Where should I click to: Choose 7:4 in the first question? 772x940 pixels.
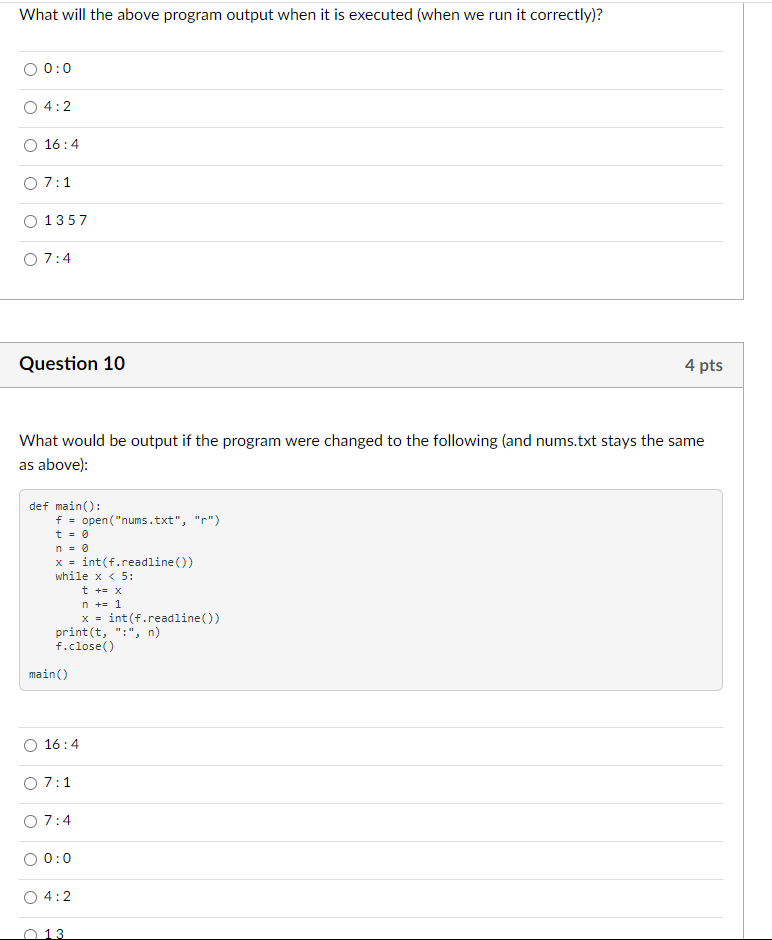30,259
